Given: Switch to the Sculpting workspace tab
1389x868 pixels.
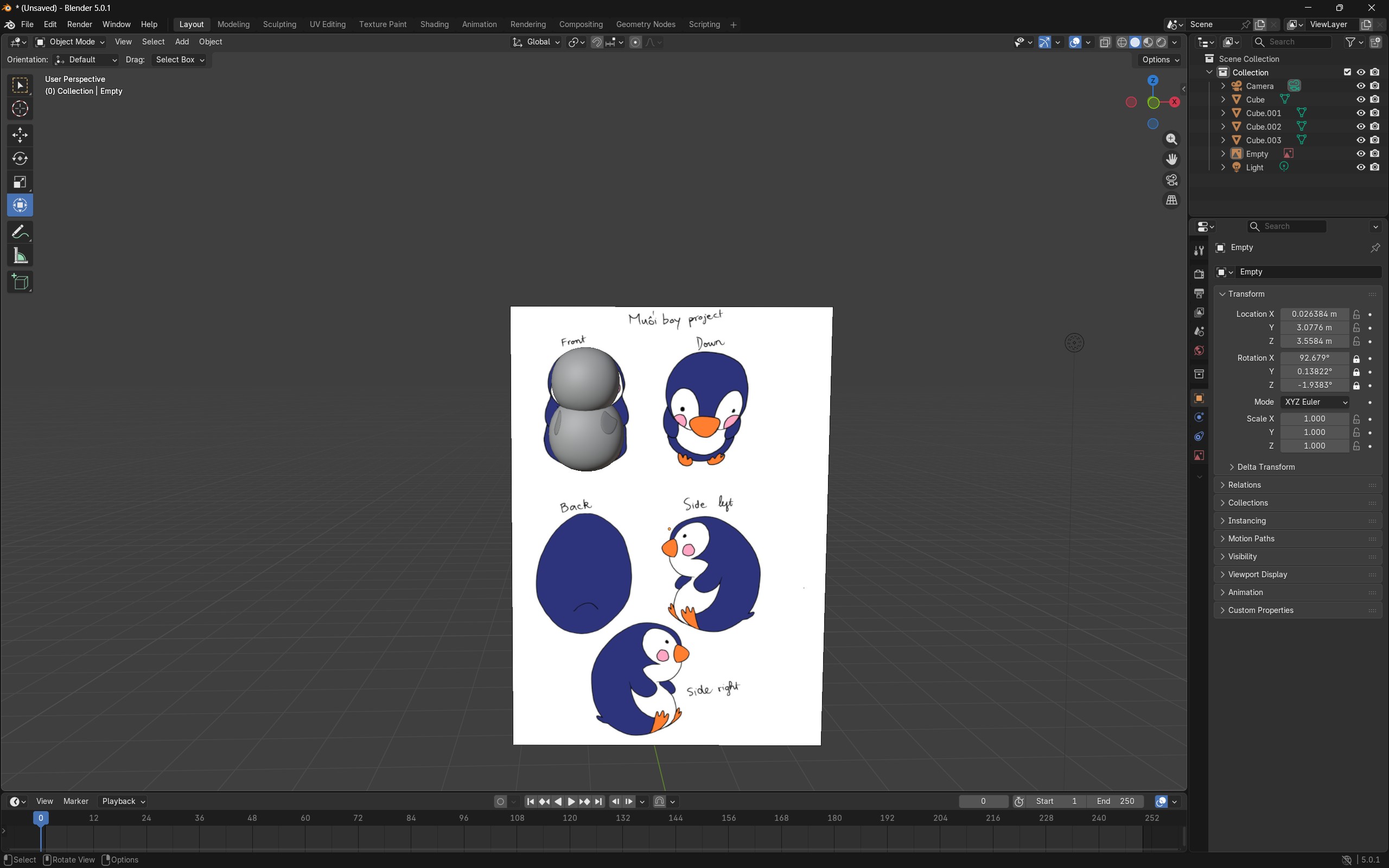Looking at the screenshot, I should coord(279,25).
